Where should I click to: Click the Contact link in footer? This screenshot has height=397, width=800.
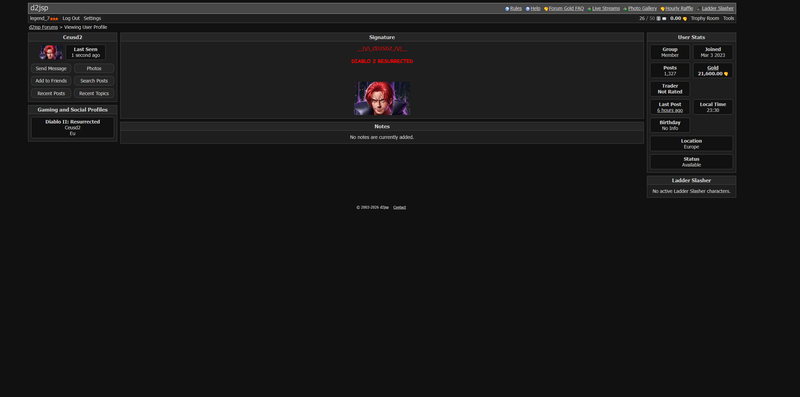[399, 207]
